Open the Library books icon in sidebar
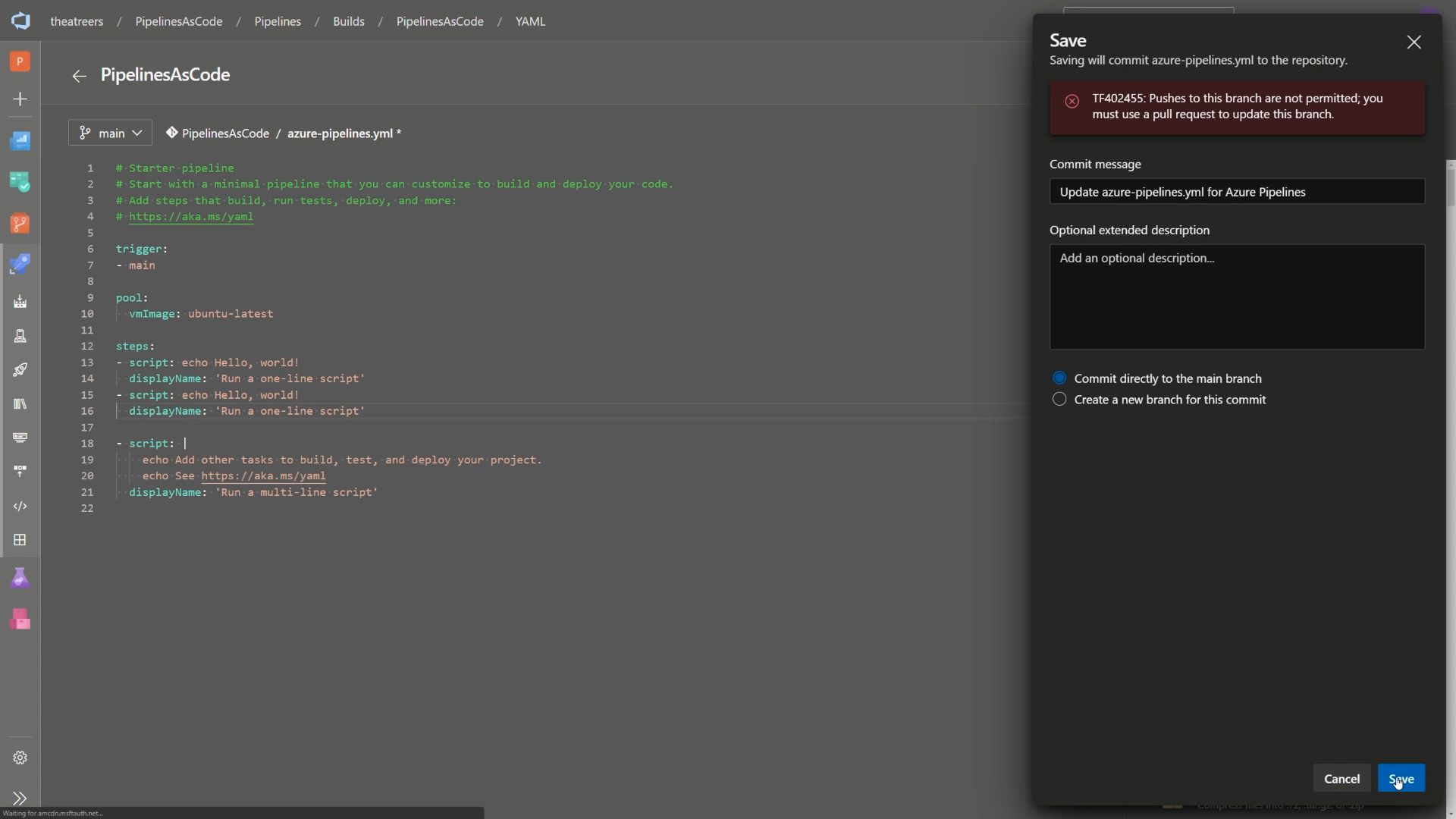This screenshot has width=1456, height=819. [x=20, y=403]
